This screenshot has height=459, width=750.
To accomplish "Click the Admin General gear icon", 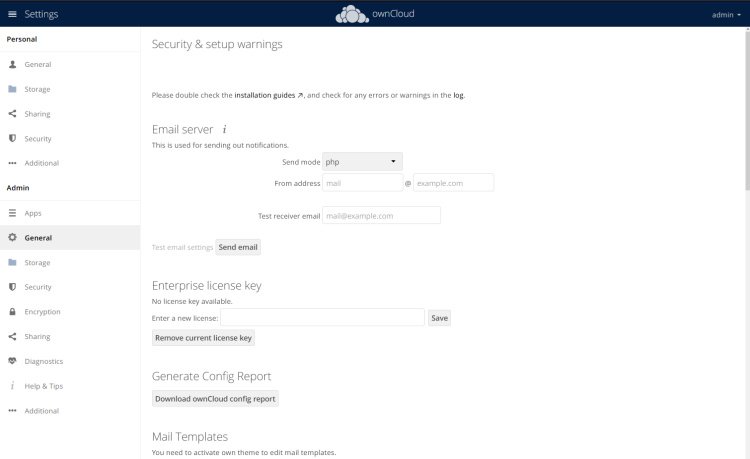I will click(x=12, y=238).
